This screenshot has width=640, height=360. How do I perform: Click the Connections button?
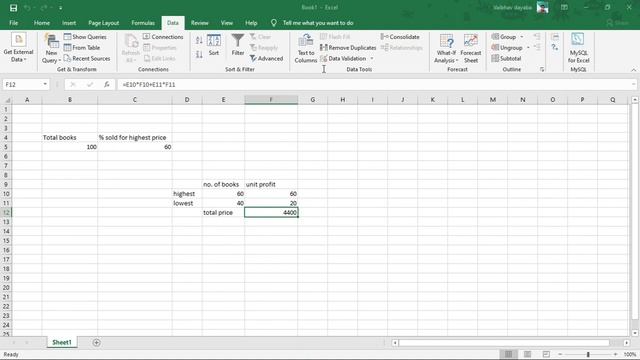point(163,37)
